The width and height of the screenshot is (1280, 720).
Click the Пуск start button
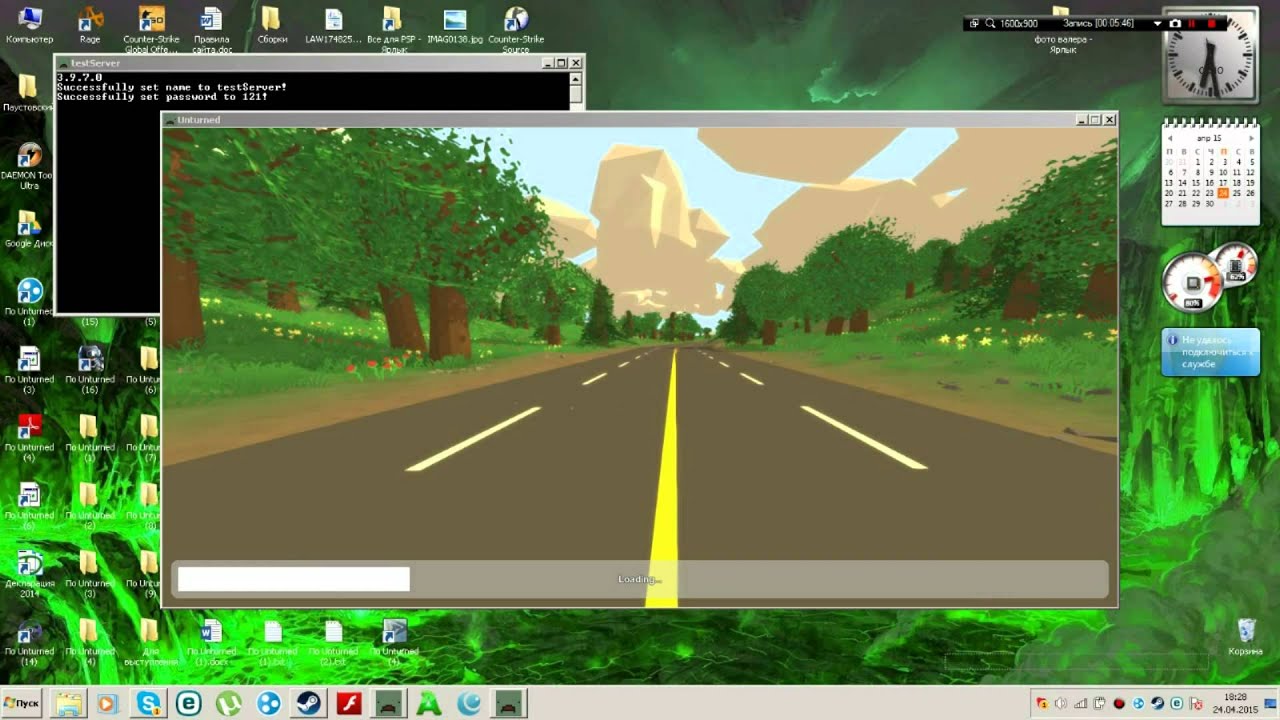coord(22,703)
